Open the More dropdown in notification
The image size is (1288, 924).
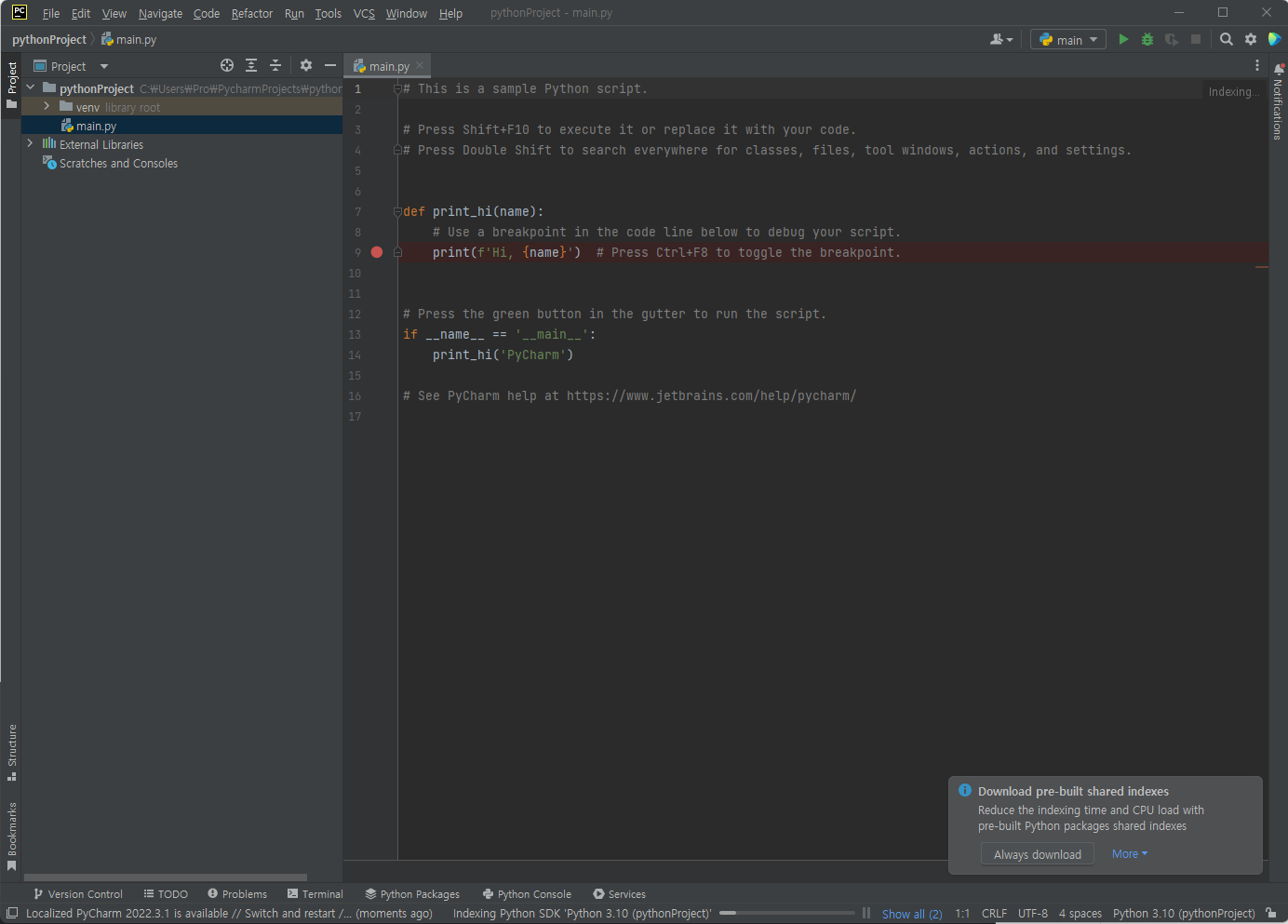[x=1130, y=853]
